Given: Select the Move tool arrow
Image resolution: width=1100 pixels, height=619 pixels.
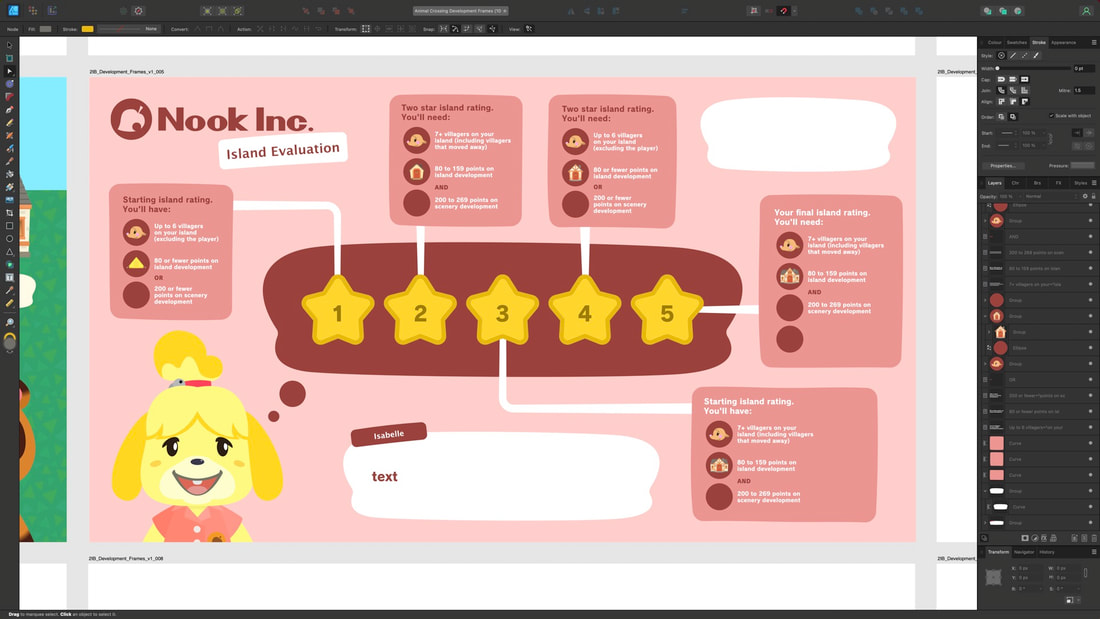Looking at the screenshot, I should tap(9, 46).
